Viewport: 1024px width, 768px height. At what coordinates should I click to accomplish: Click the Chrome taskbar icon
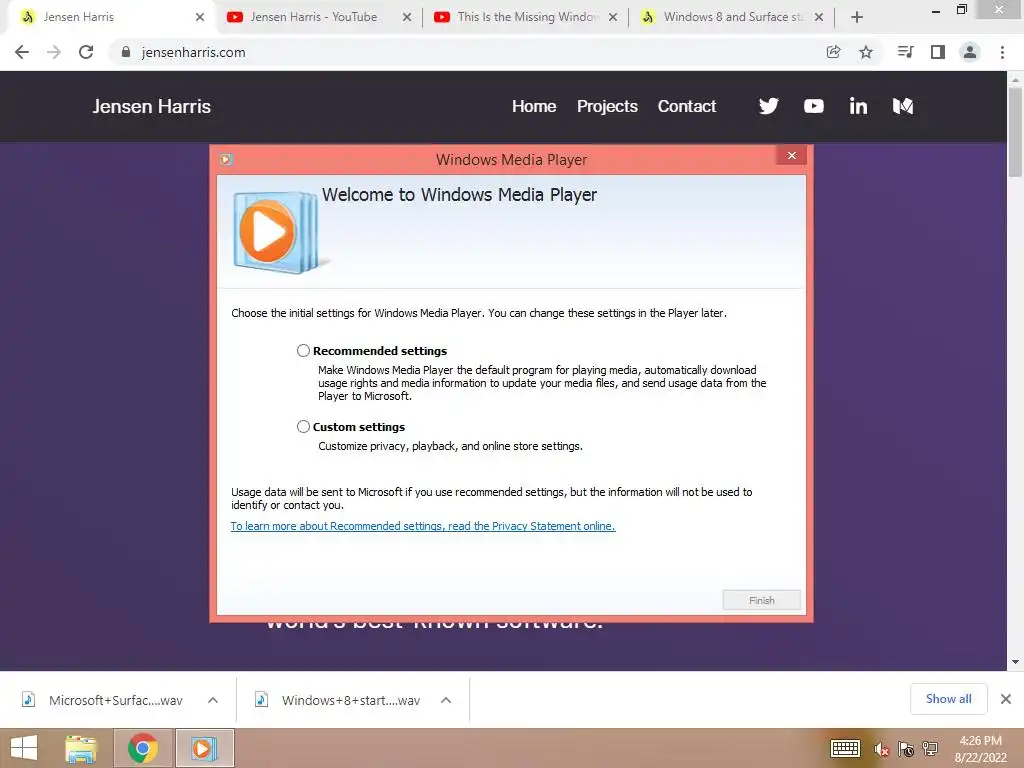pos(143,748)
